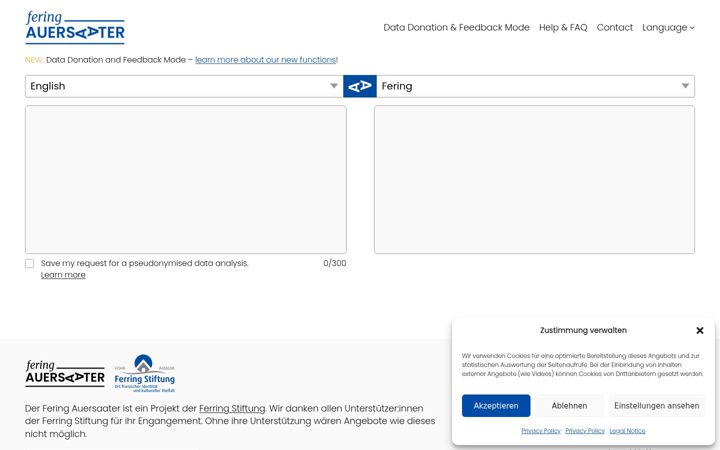
Task: Open Data Donation & Feedback Mode page
Action: [456, 28]
